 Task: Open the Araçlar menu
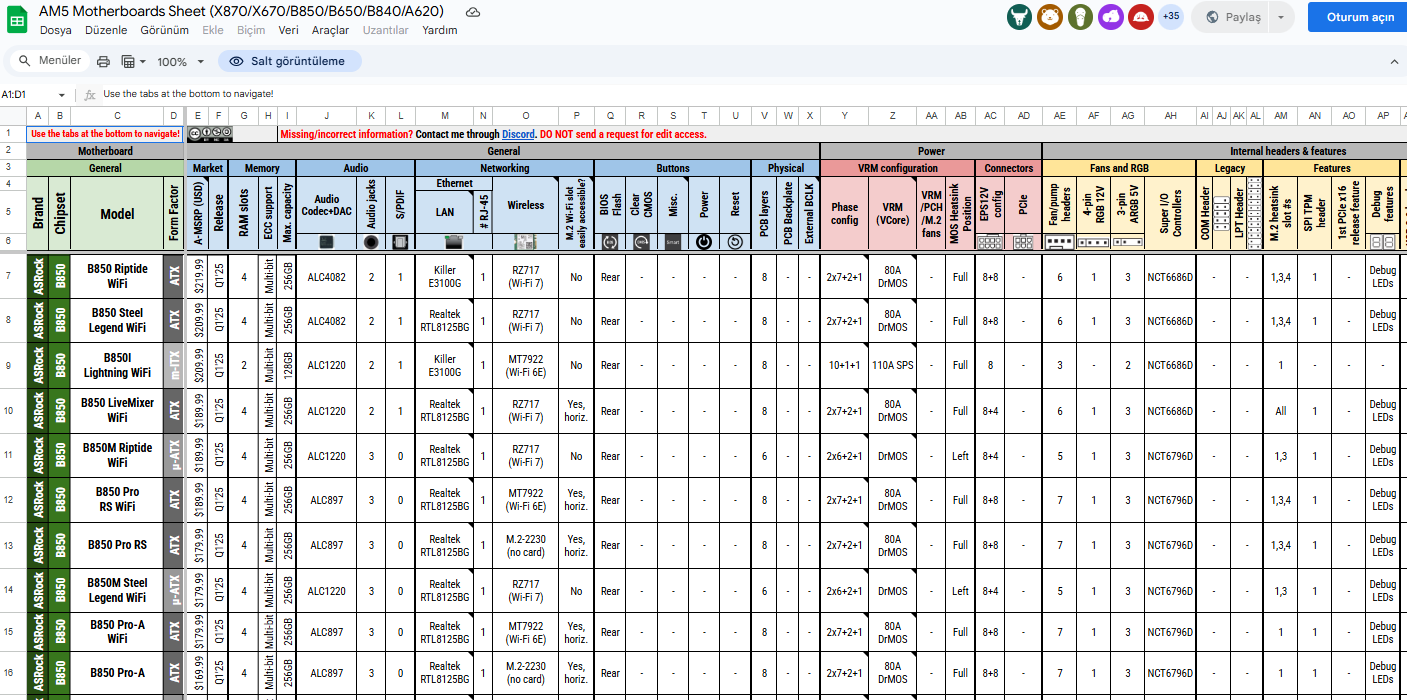pos(330,30)
